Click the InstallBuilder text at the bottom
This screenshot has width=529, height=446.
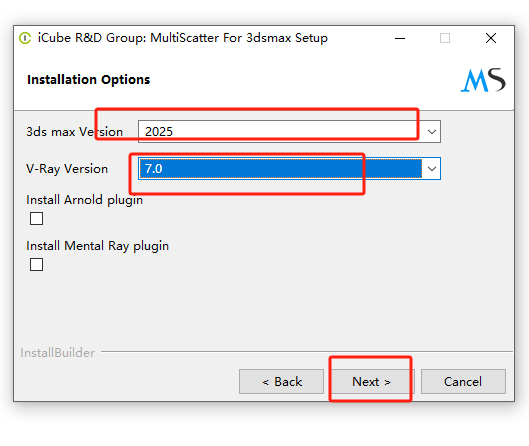[x=57, y=353]
